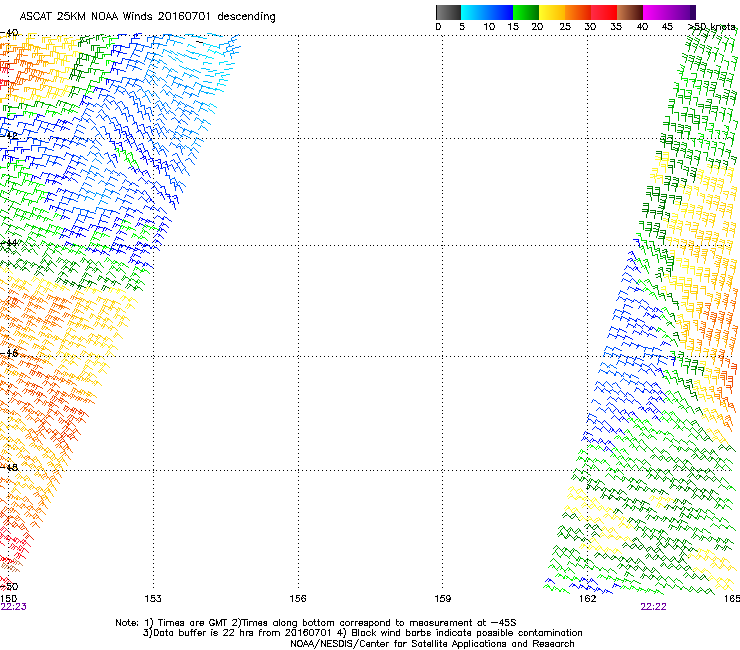Screen dimensions: 740x650
Task: Click the '-40' latitude axis label
Action: 9,33
